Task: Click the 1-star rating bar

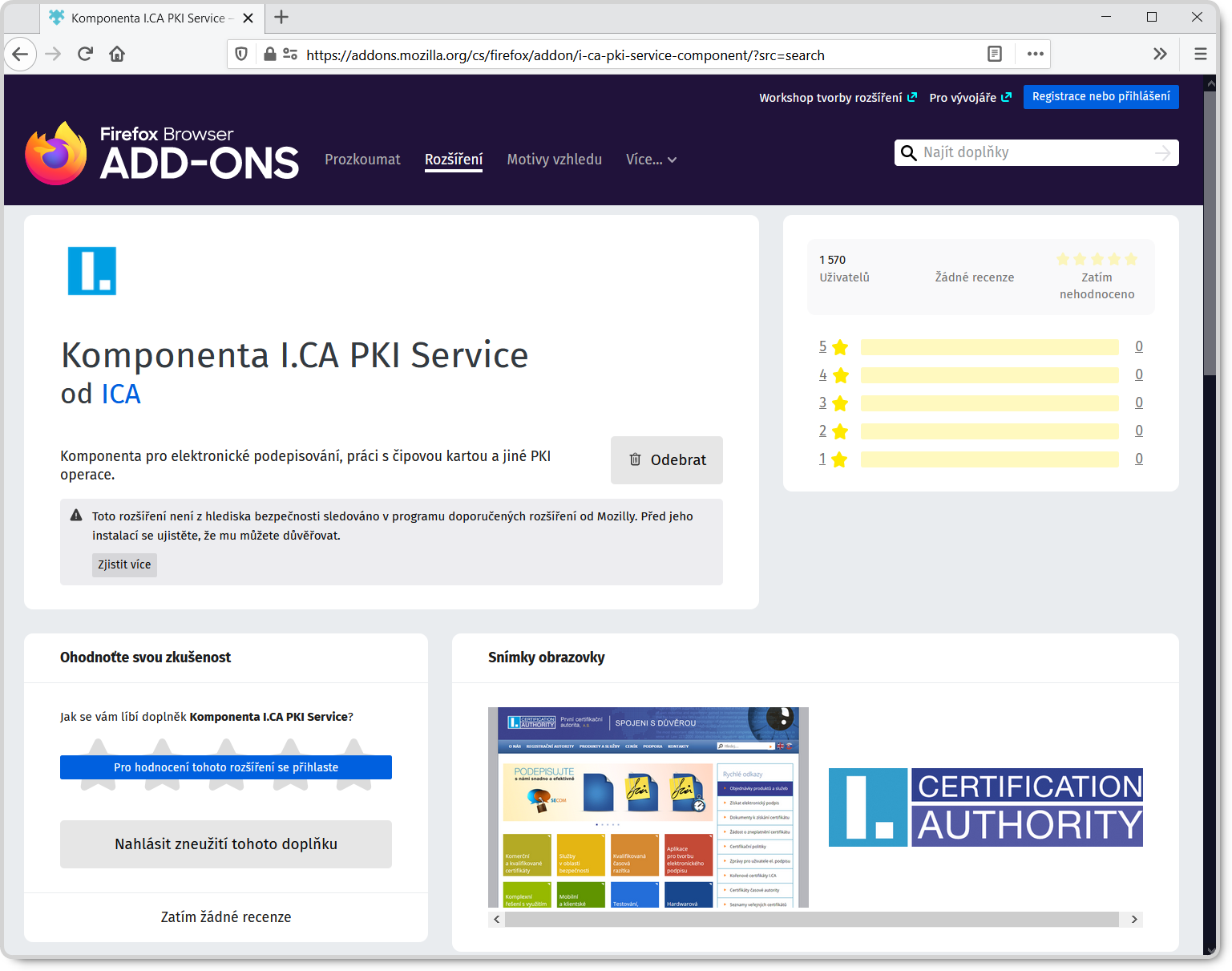Action: click(990, 459)
